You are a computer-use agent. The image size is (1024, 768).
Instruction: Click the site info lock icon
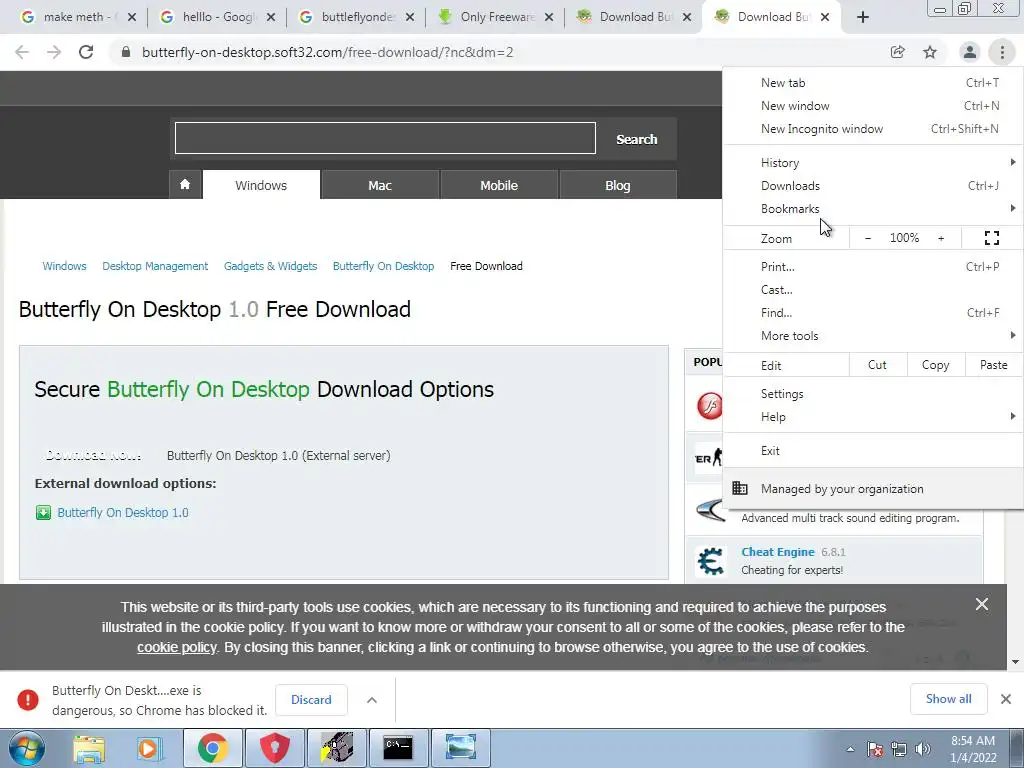click(x=126, y=52)
